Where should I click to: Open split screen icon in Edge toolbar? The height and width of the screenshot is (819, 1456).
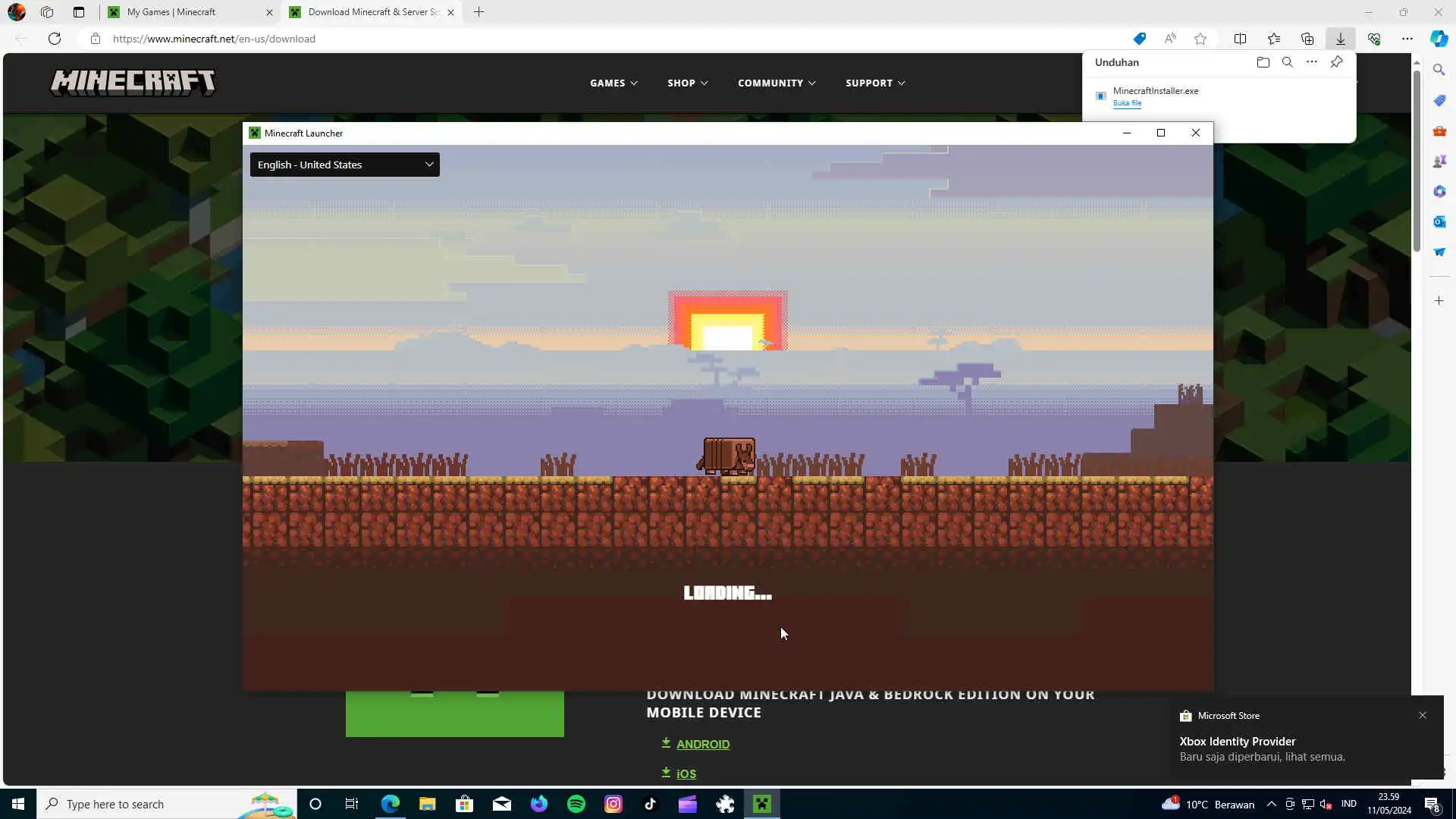[x=1240, y=39]
